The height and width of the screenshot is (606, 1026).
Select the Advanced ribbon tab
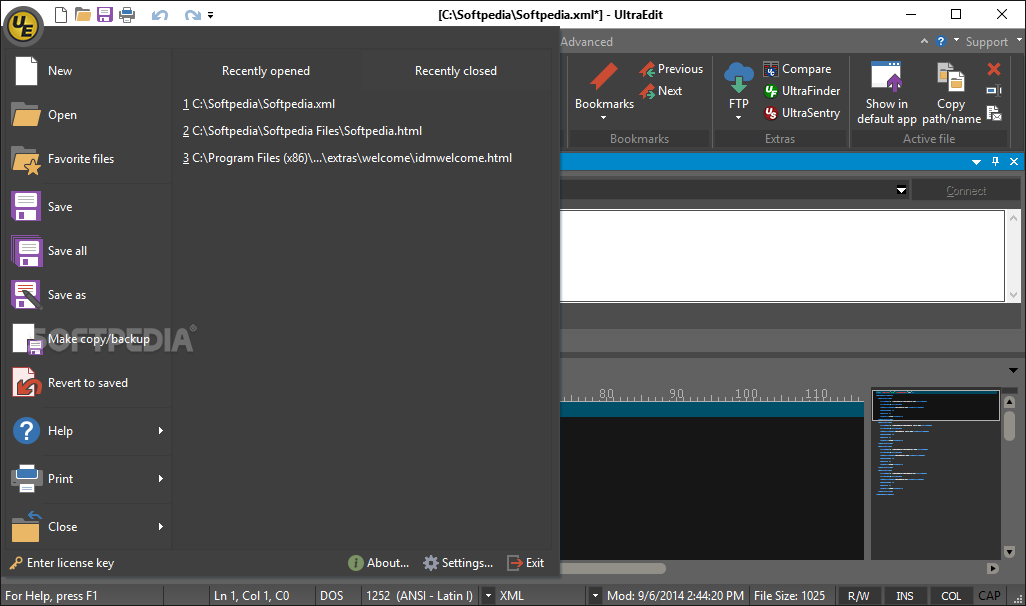click(x=586, y=42)
